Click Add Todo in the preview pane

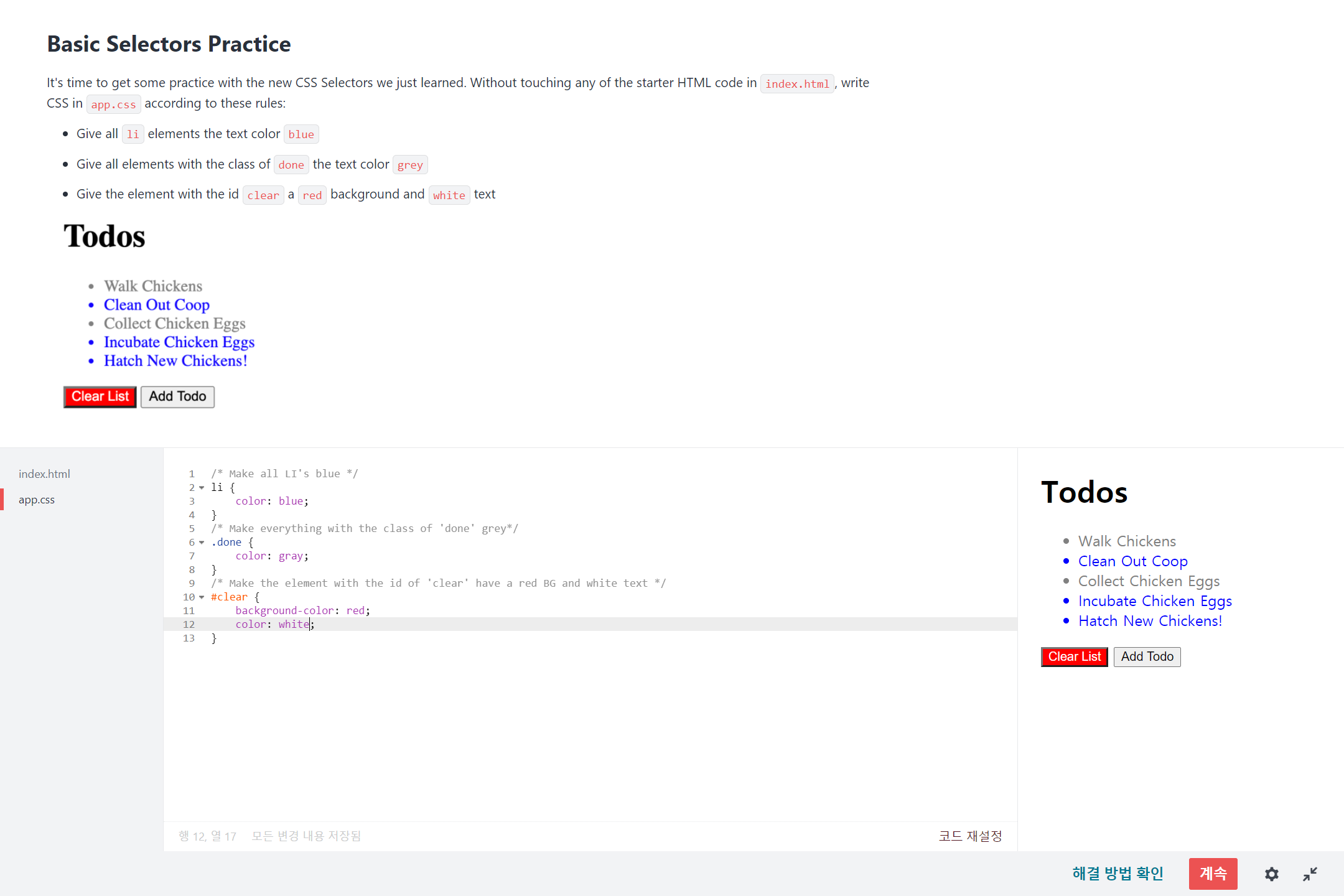click(x=1147, y=657)
